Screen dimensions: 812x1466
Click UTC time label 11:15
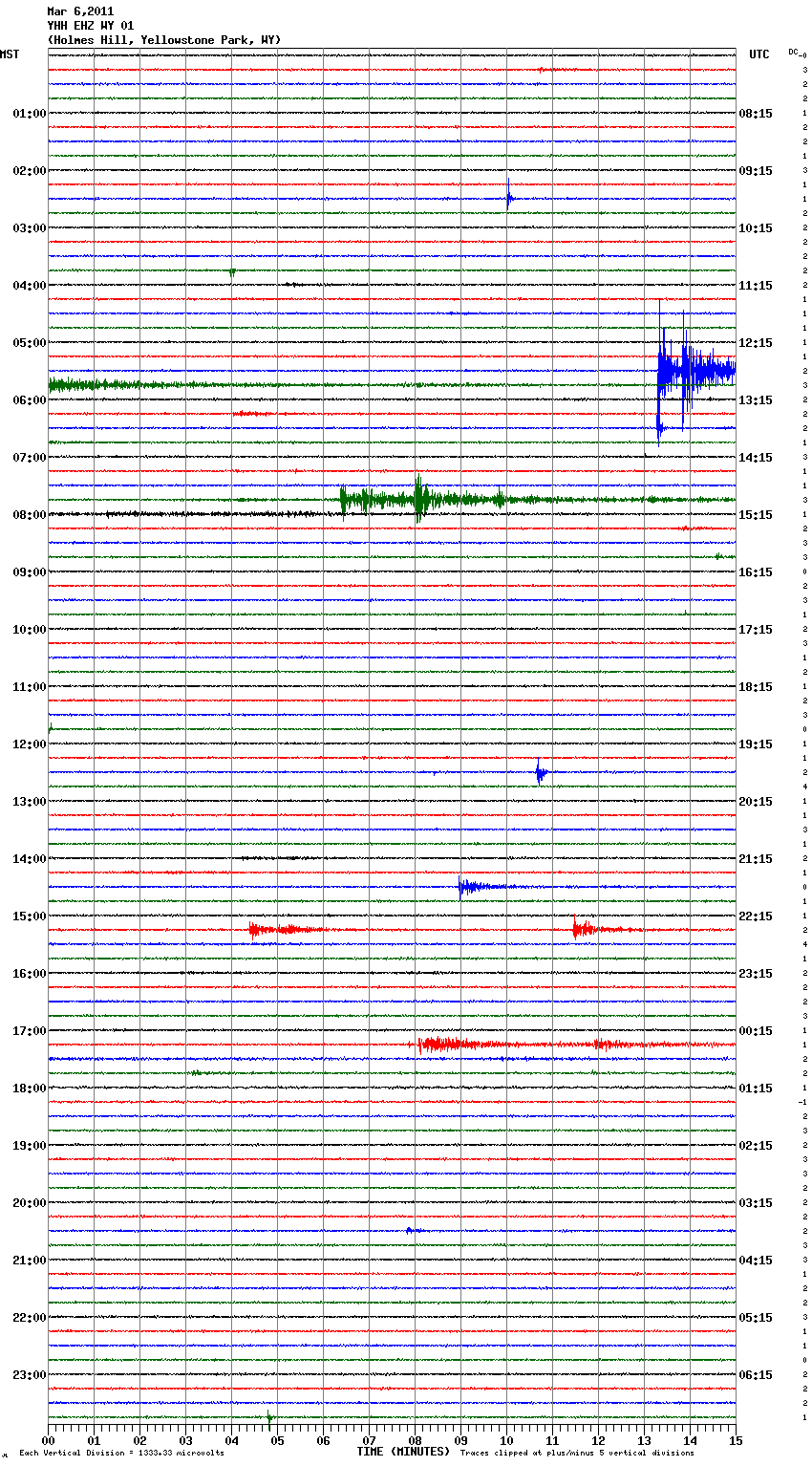click(756, 286)
